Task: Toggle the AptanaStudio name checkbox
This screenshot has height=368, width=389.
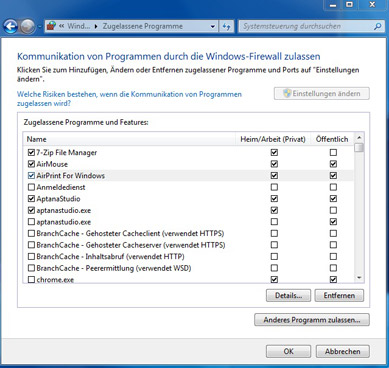Action: pos(31,199)
